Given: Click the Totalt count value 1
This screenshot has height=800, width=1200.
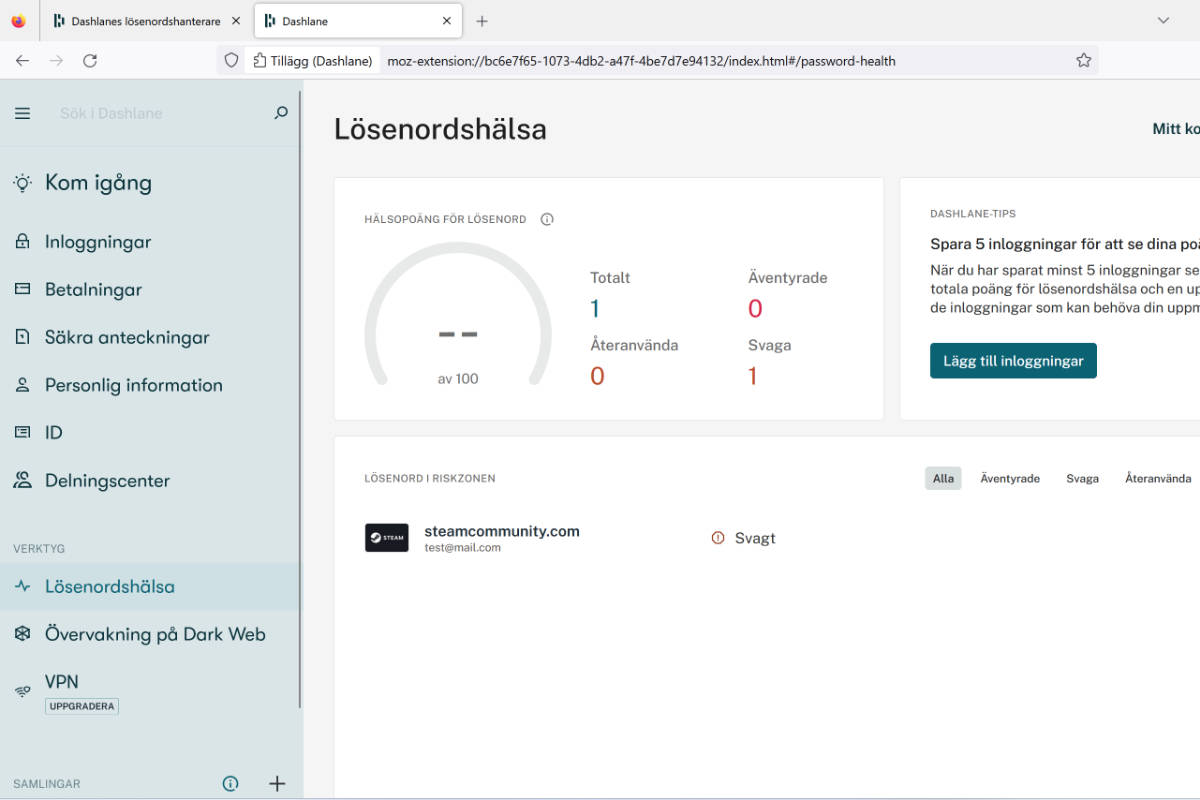Looking at the screenshot, I should click(595, 309).
